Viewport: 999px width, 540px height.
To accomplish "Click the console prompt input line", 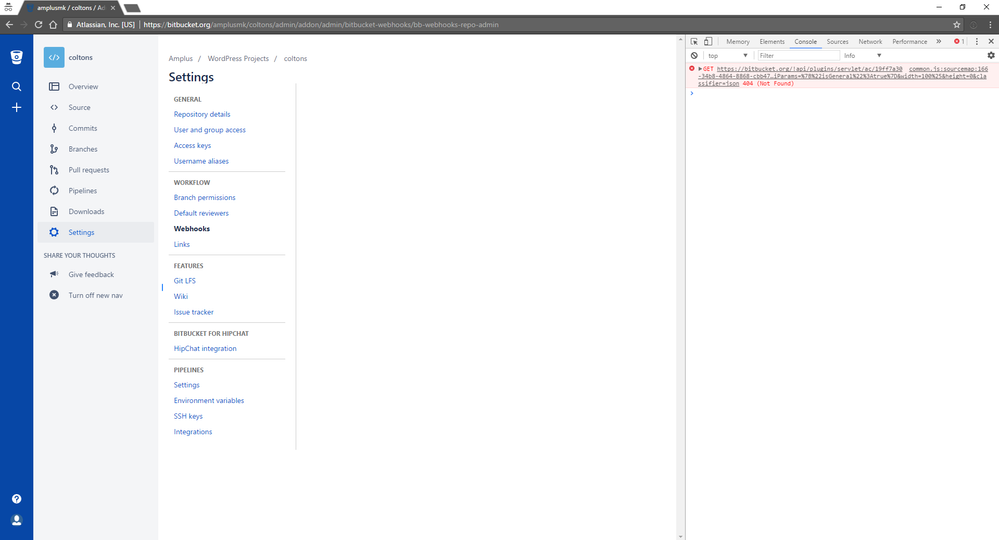I will tap(844, 93).
